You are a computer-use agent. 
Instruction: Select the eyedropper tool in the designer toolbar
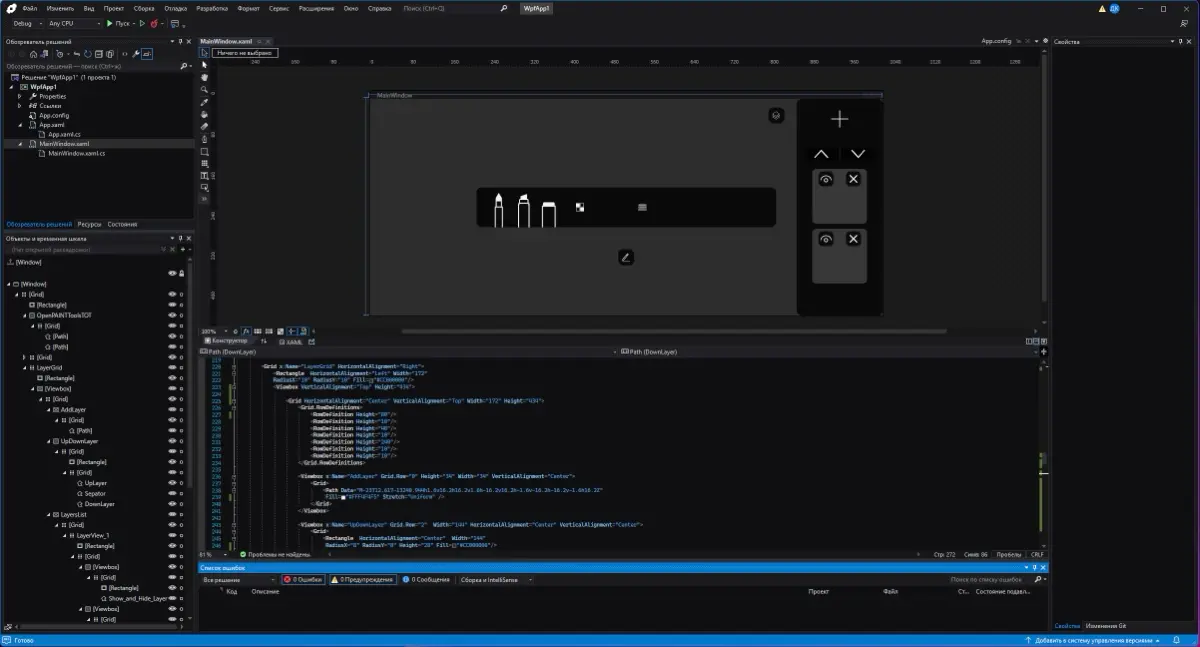pos(204,104)
